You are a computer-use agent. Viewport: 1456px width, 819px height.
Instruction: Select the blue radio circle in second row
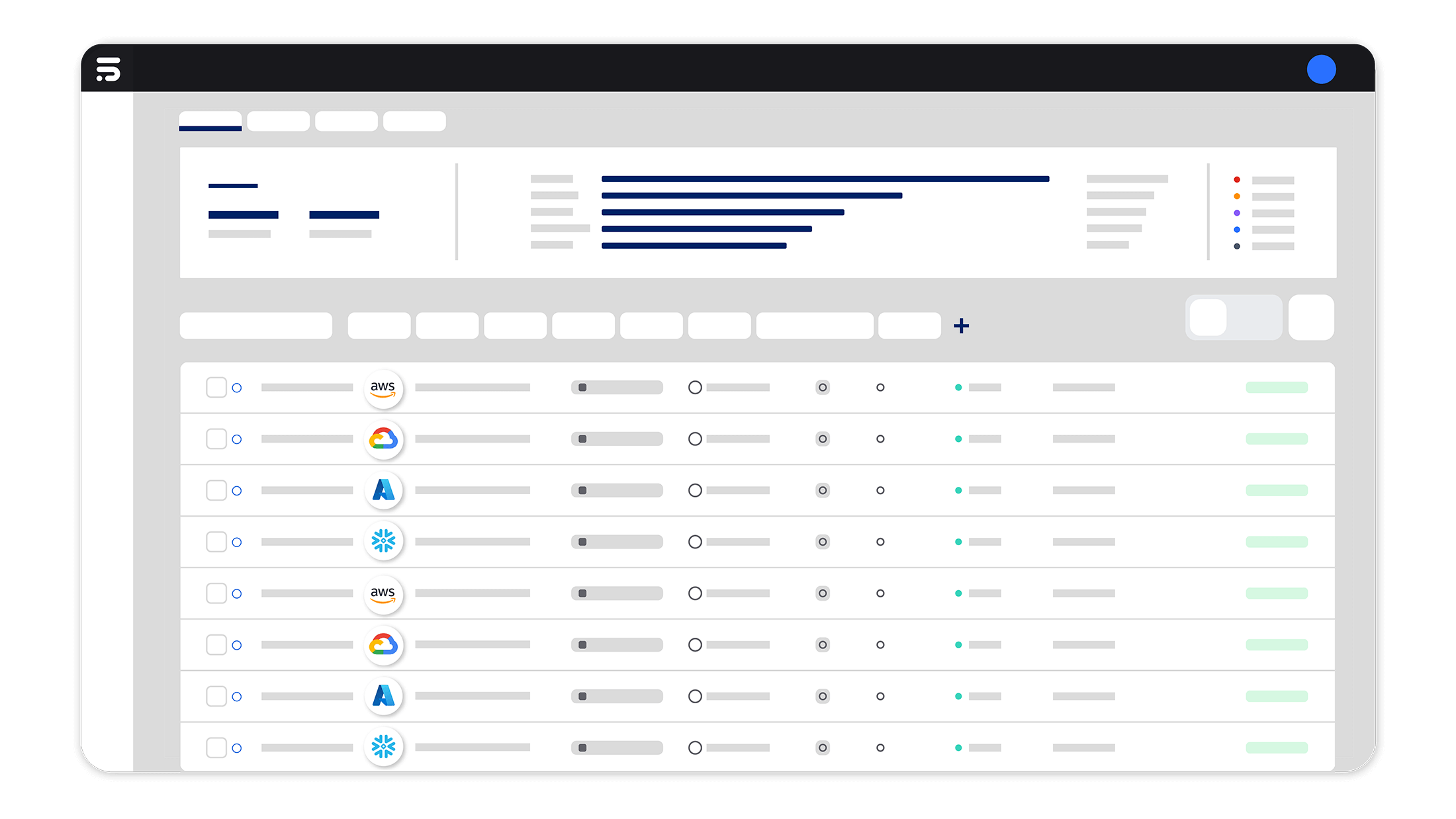click(237, 439)
